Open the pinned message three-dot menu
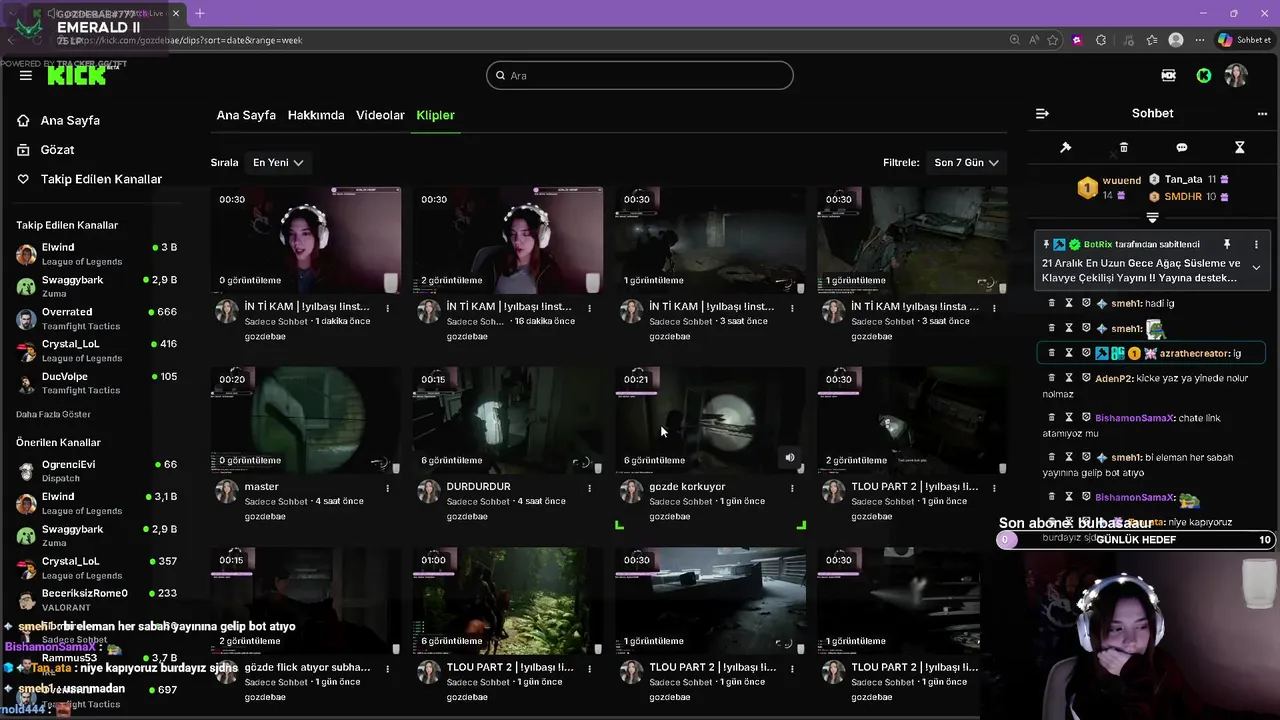The image size is (1280, 720). tap(1256, 244)
